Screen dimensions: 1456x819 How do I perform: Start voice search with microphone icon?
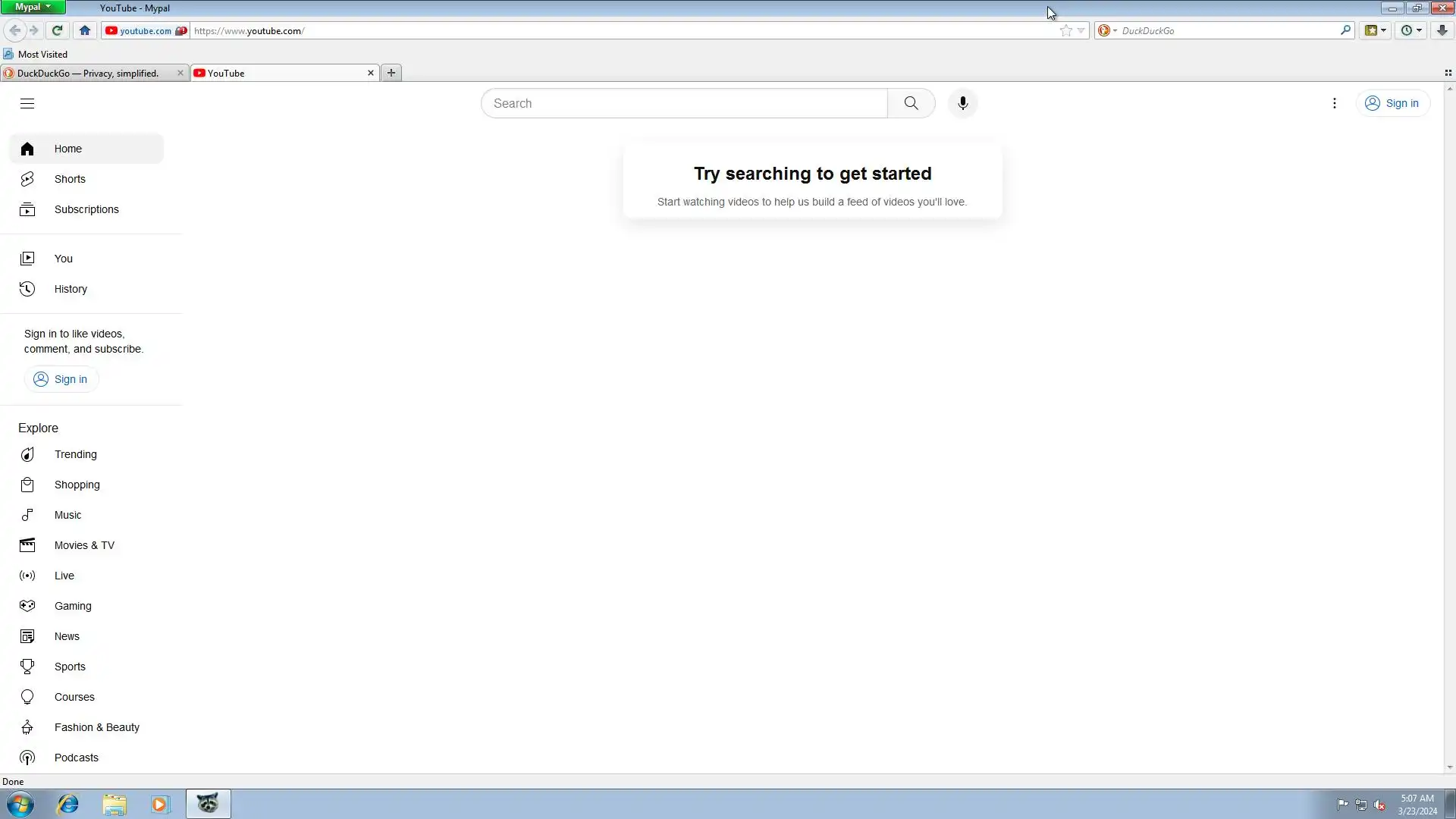click(x=962, y=104)
